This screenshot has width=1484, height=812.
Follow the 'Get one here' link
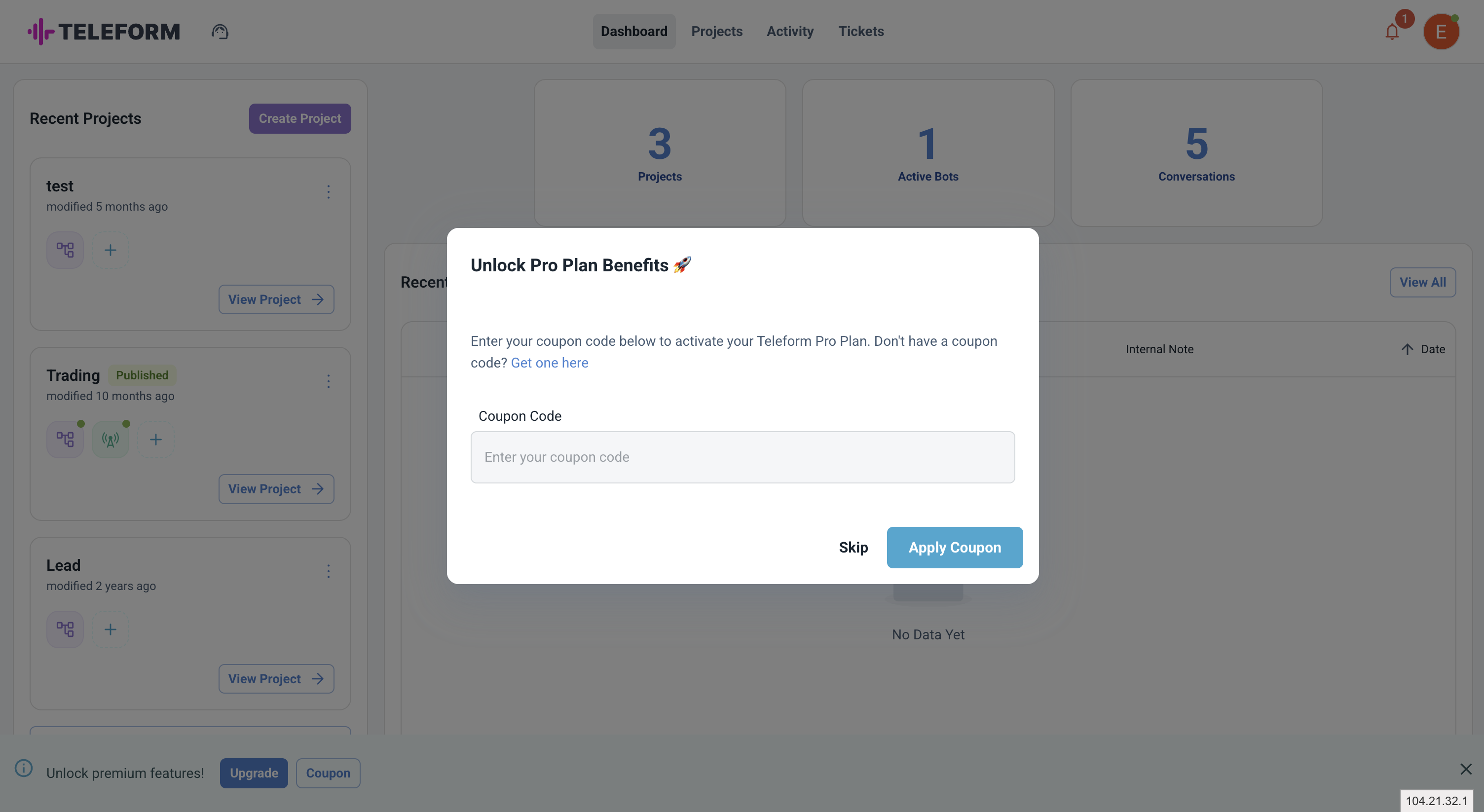[549, 363]
